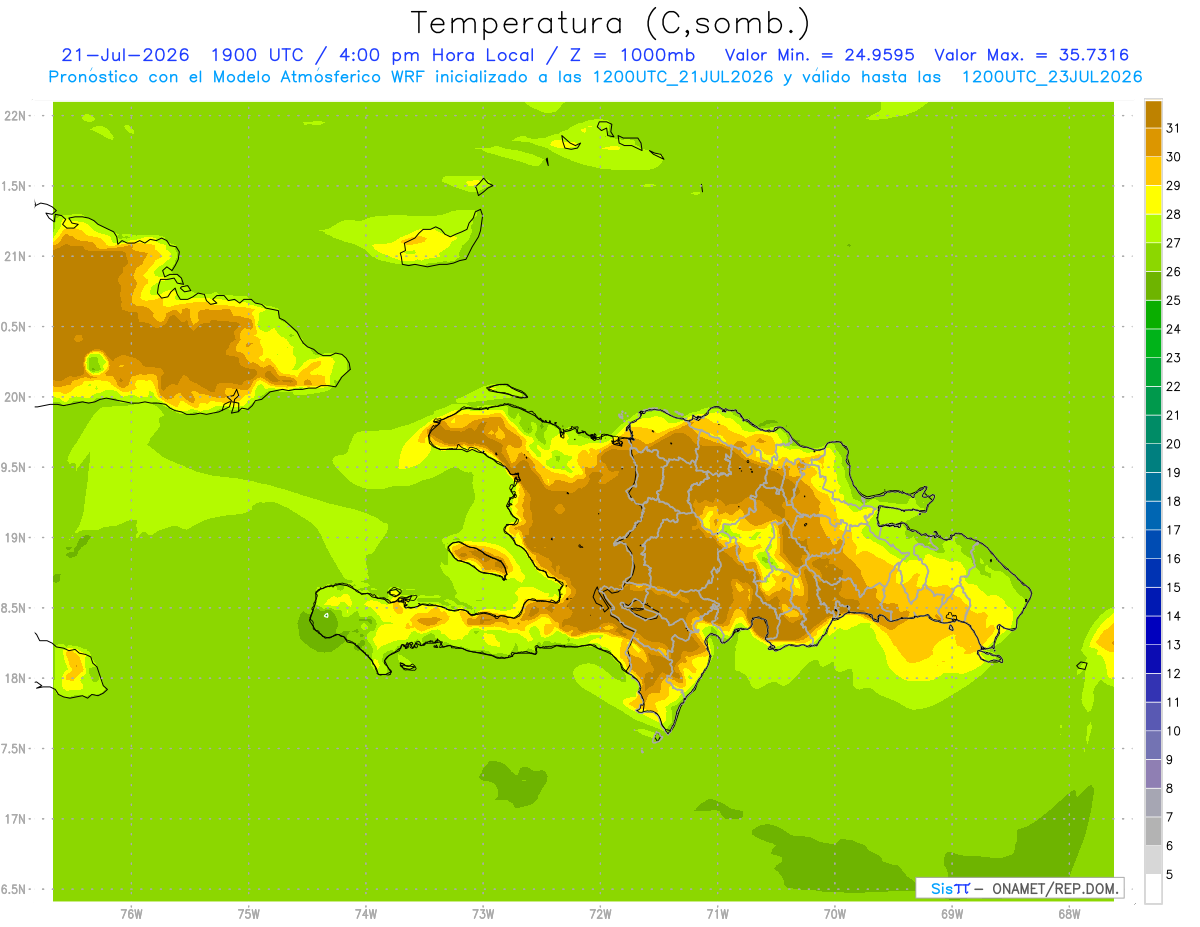The image size is (1200, 927).
Task: Click the blue swatch between legend 16 and 17
Action: (1153, 544)
